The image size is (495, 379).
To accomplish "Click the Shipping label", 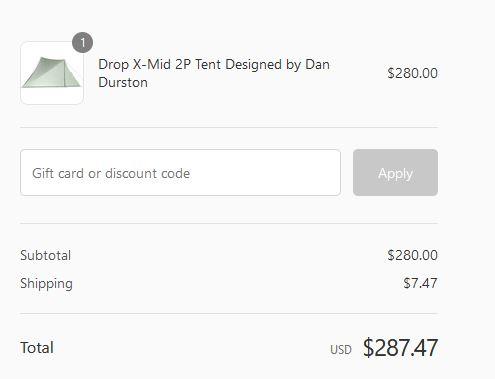I will point(46,284).
